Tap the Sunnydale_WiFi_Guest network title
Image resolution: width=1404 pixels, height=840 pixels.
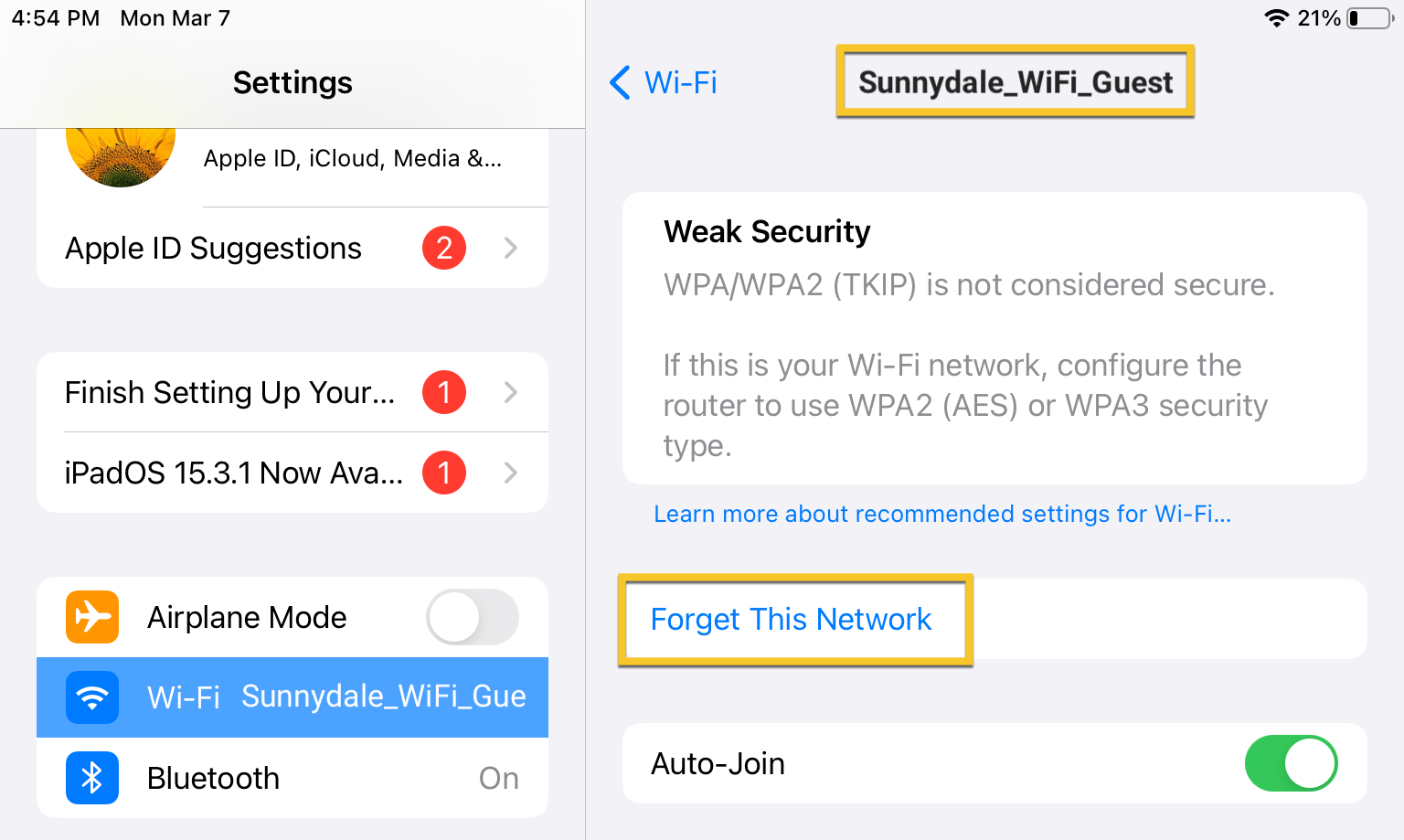tap(1015, 82)
